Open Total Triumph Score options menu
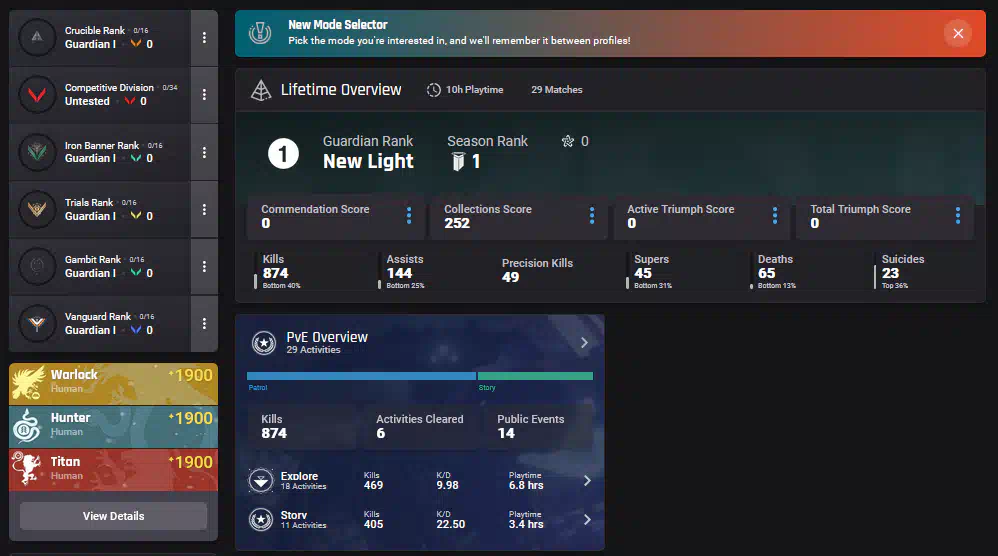The width and height of the screenshot is (998, 556). click(x=958, y=216)
